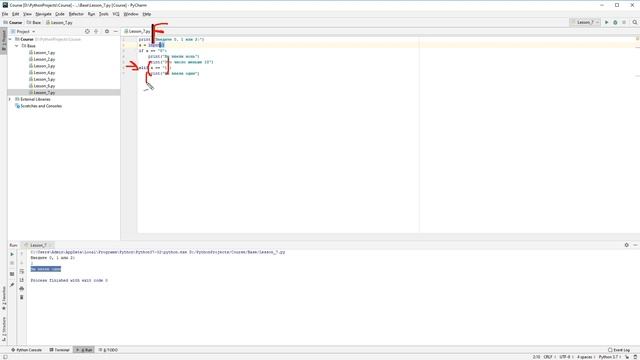Image resolution: width=640 pixels, height=360 pixels.
Task: Open the Project view dropdown
Action: click(23, 31)
